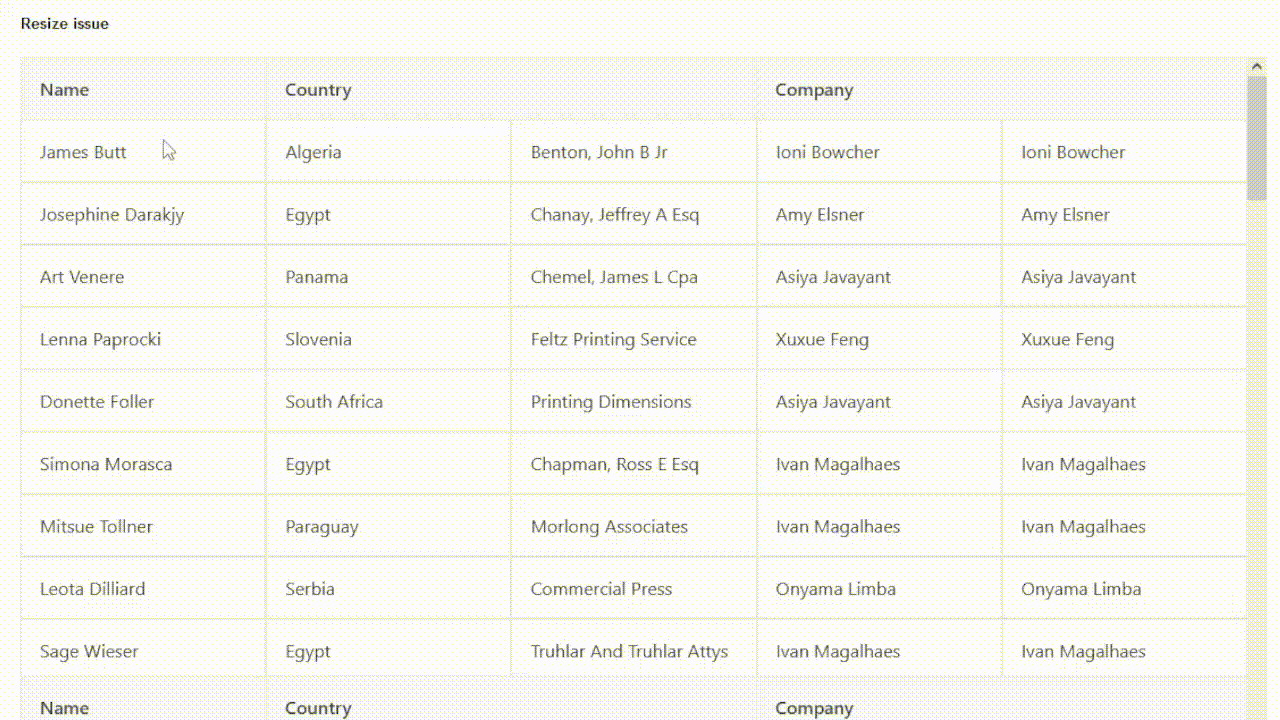Viewport: 1280px width, 720px height.
Task: Select "Onyama Limba" in Leota Dilliard's row
Action: [x=836, y=589]
